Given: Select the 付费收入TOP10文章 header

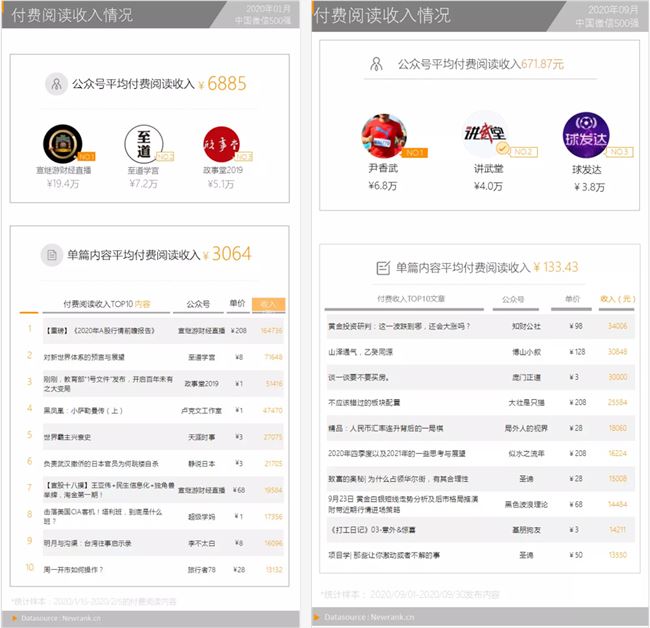Looking at the screenshot, I should pyautogui.click(x=410, y=299).
